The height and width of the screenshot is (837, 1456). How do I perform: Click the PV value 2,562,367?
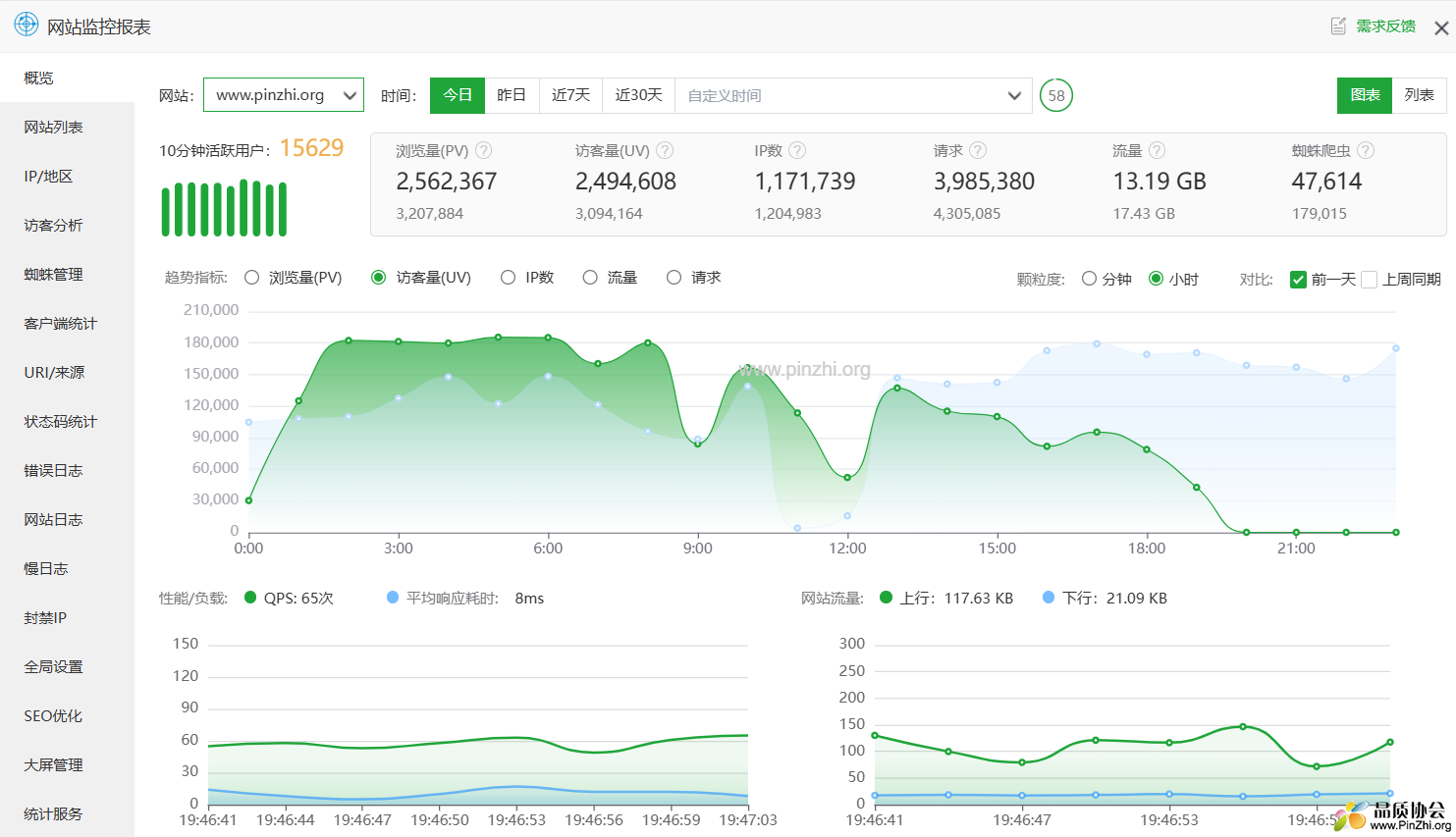click(x=447, y=182)
